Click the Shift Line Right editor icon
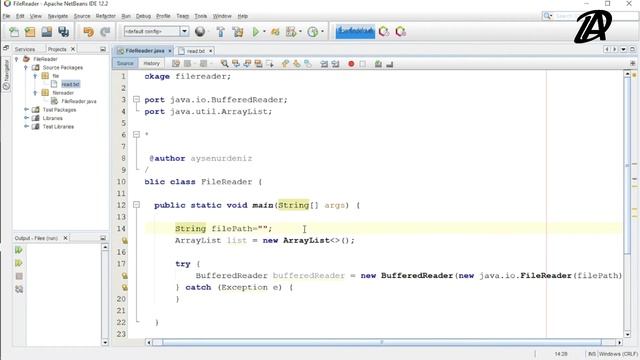This screenshot has height=360, width=640. pyautogui.click(x=336, y=64)
